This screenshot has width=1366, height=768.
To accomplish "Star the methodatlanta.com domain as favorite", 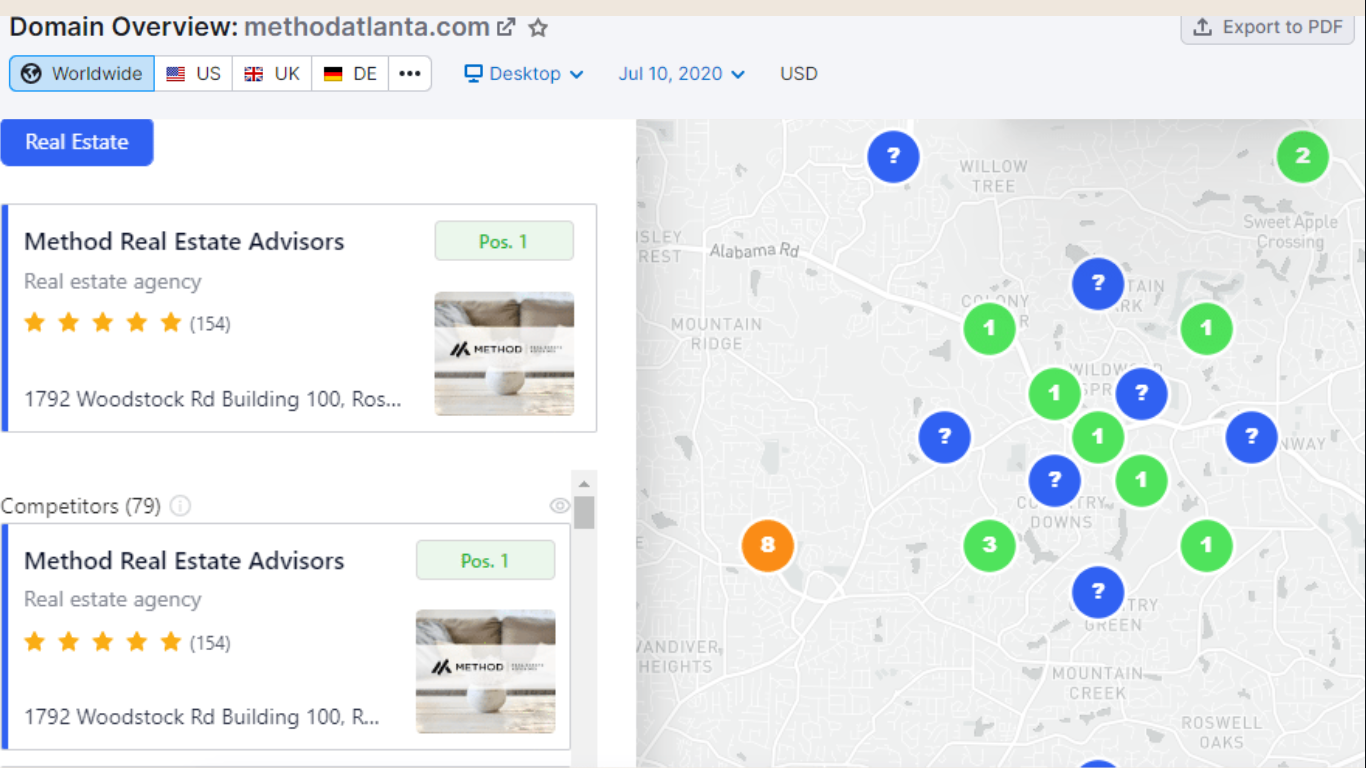I will [538, 27].
